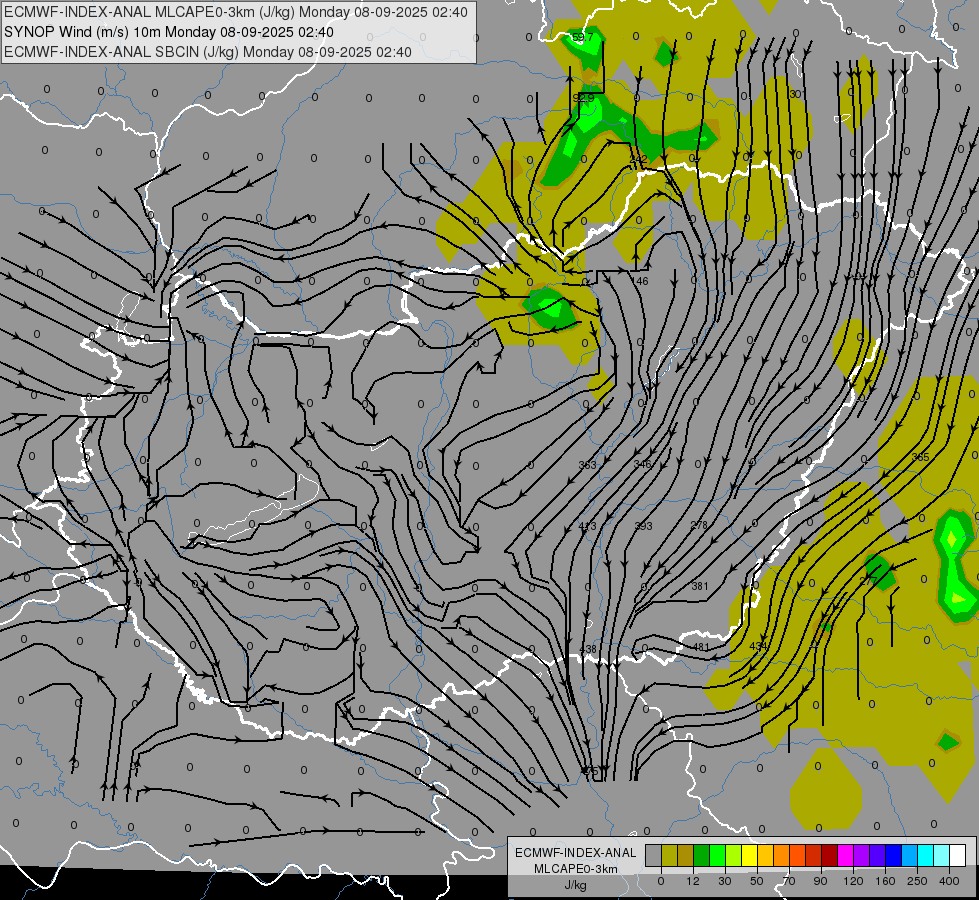Click the '400' label on legend scale
Screen dimensions: 979x900
click(949, 881)
